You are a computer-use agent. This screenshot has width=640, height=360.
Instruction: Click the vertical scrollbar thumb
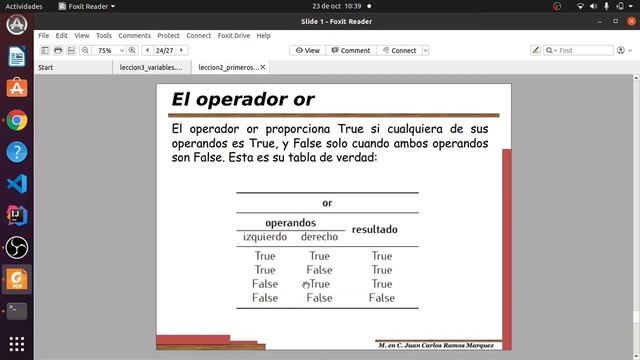[636, 317]
